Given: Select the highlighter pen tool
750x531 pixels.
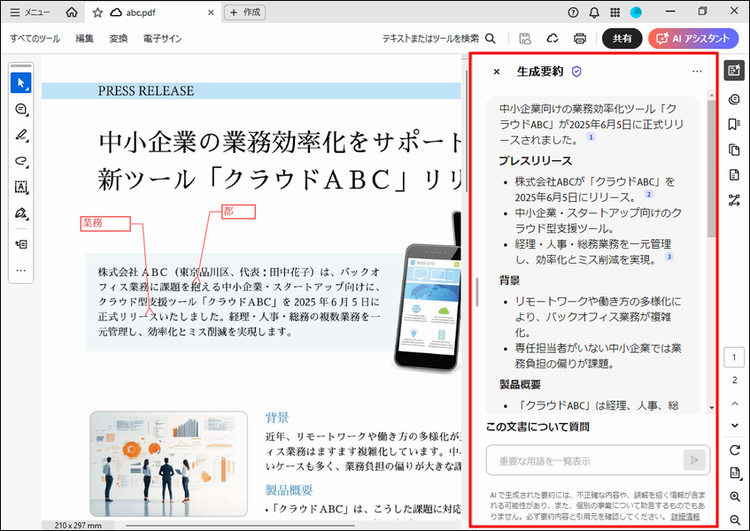Looking at the screenshot, I should point(21,135).
